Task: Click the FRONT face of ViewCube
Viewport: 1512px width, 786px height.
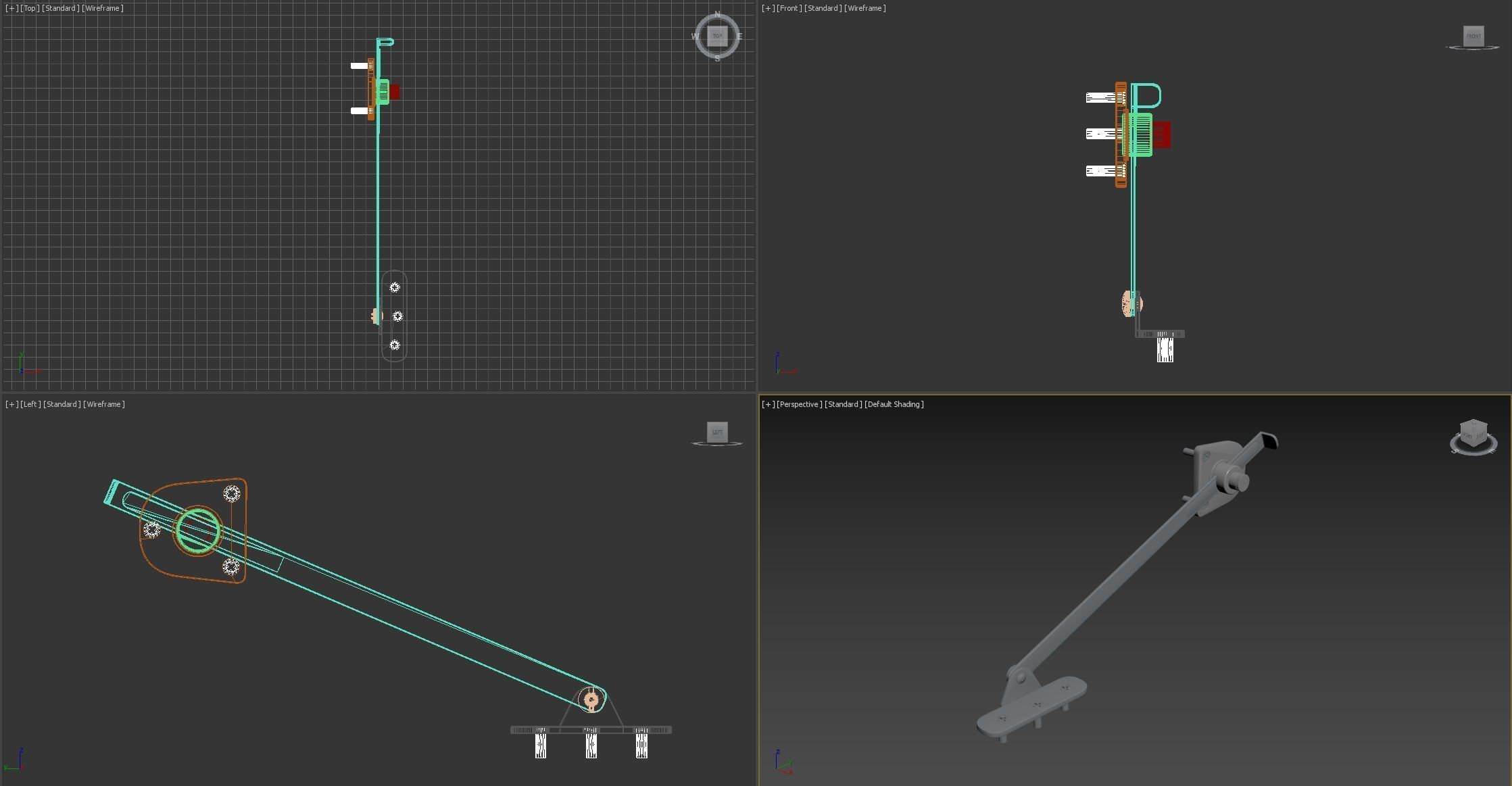Action: [x=1473, y=36]
